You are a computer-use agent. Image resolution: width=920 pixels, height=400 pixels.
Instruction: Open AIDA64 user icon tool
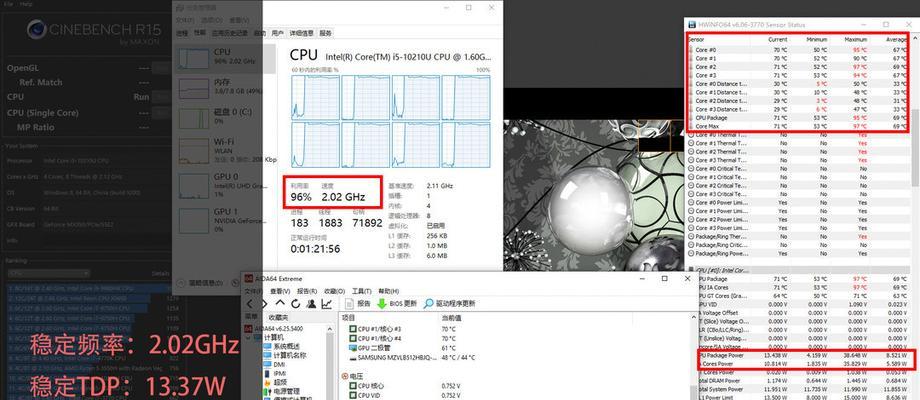[x=312, y=304]
